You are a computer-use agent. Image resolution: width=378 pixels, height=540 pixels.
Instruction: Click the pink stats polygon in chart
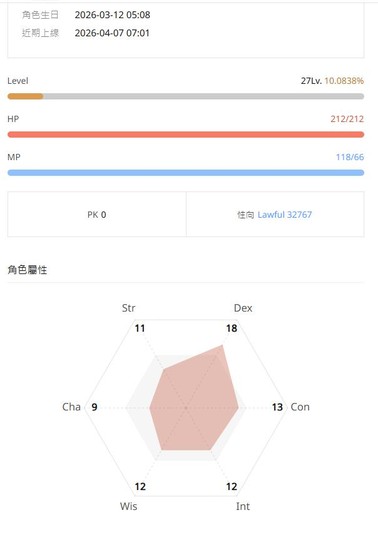click(193, 403)
